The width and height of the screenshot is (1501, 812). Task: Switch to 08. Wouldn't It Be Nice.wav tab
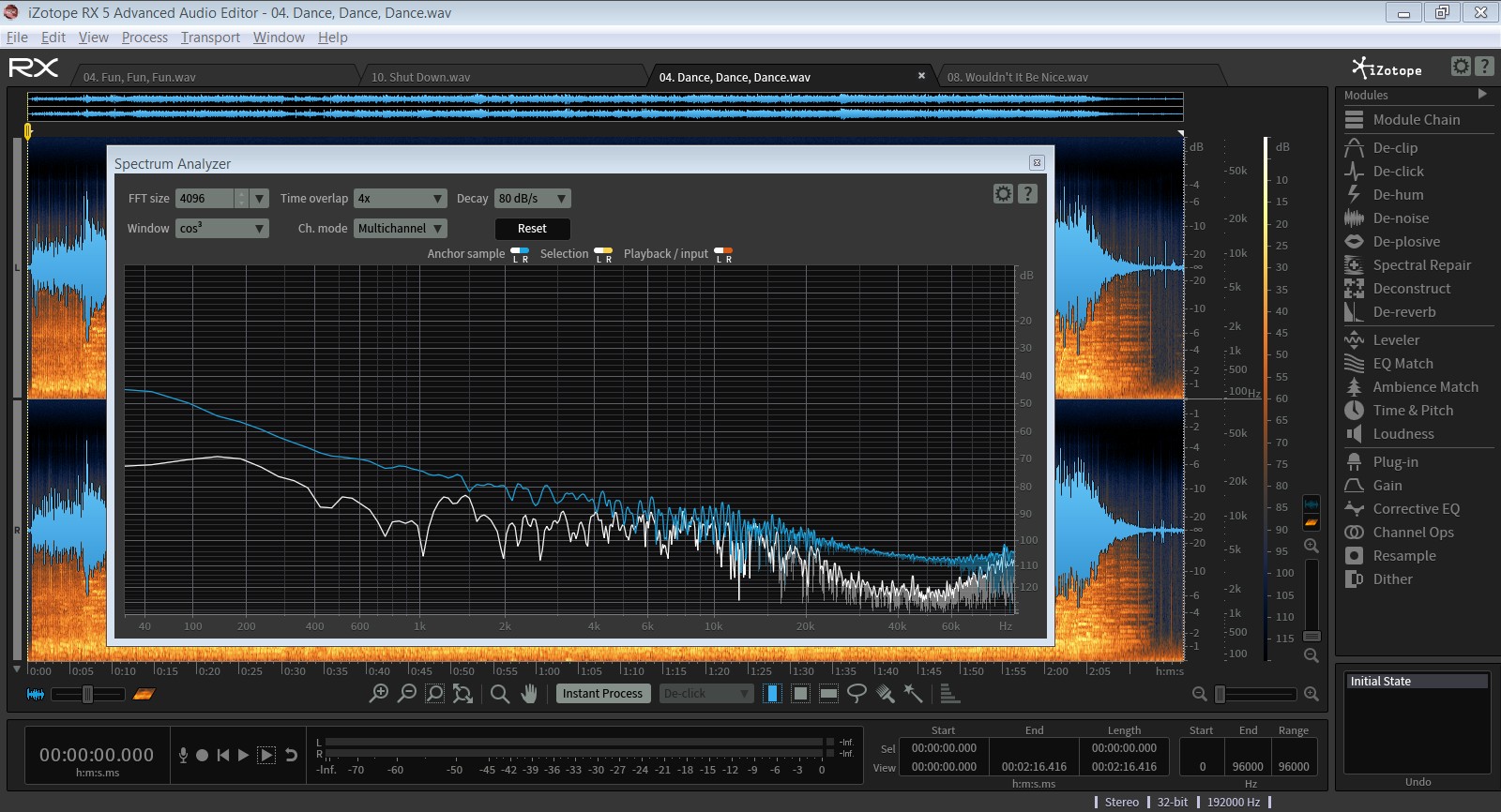point(1079,77)
